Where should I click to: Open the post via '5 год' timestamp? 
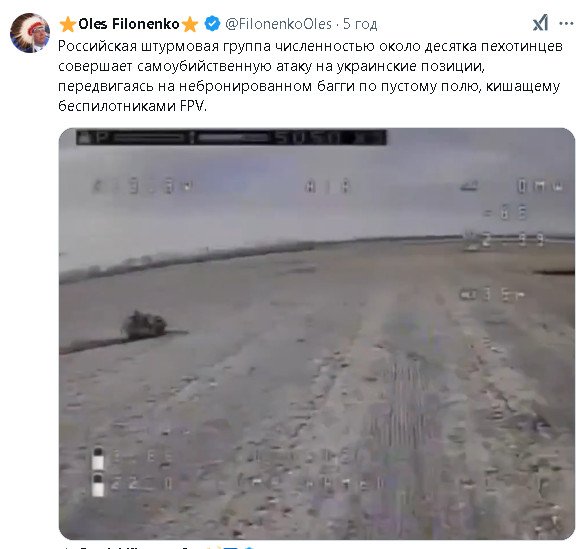point(360,24)
